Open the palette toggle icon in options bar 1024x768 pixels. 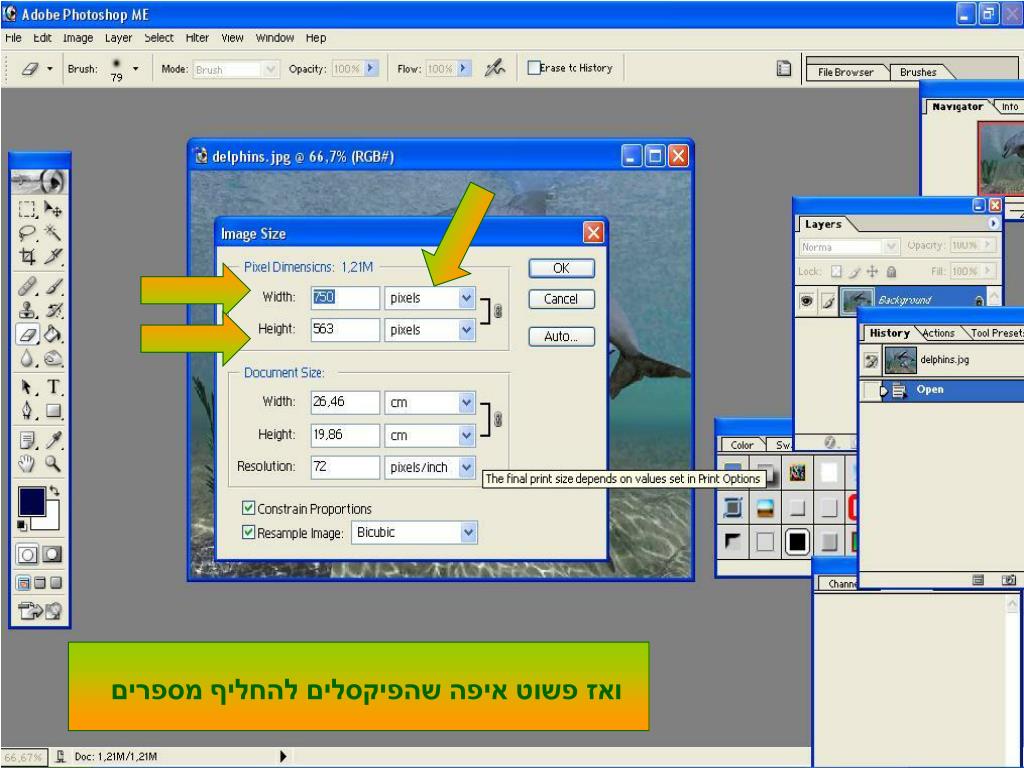(784, 69)
